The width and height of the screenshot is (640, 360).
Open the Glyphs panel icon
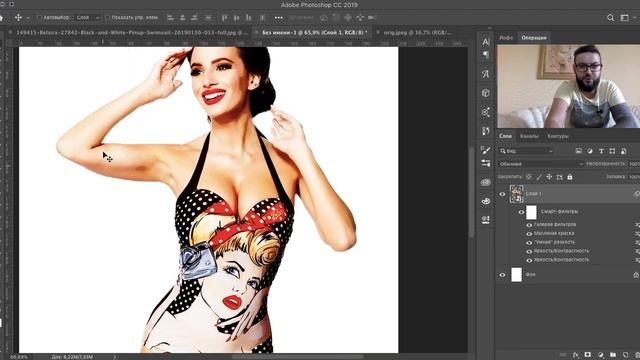[x=486, y=74]
